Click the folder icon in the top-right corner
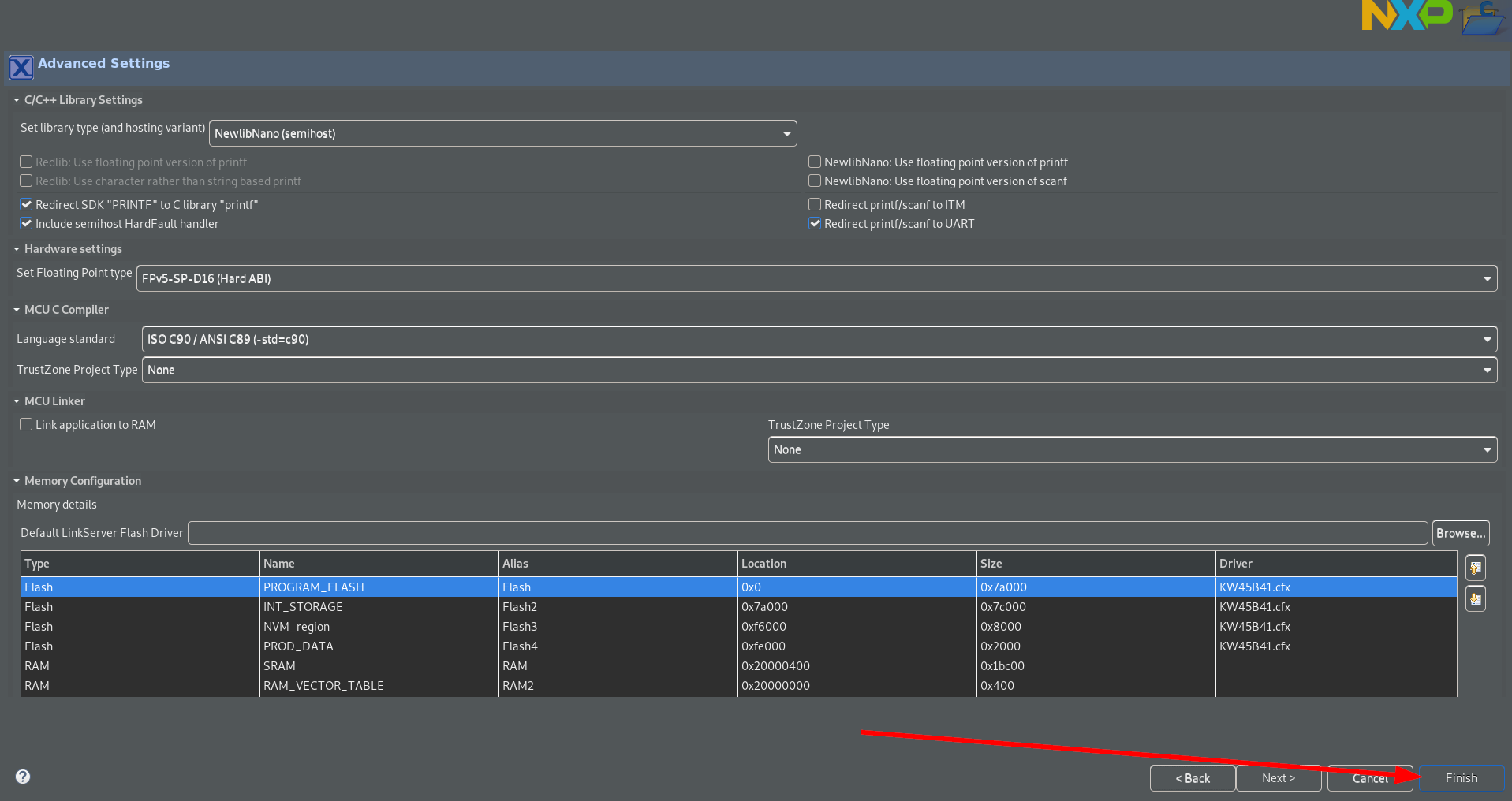Screen dimensions: 1512x801 [x=1483, y=20]
